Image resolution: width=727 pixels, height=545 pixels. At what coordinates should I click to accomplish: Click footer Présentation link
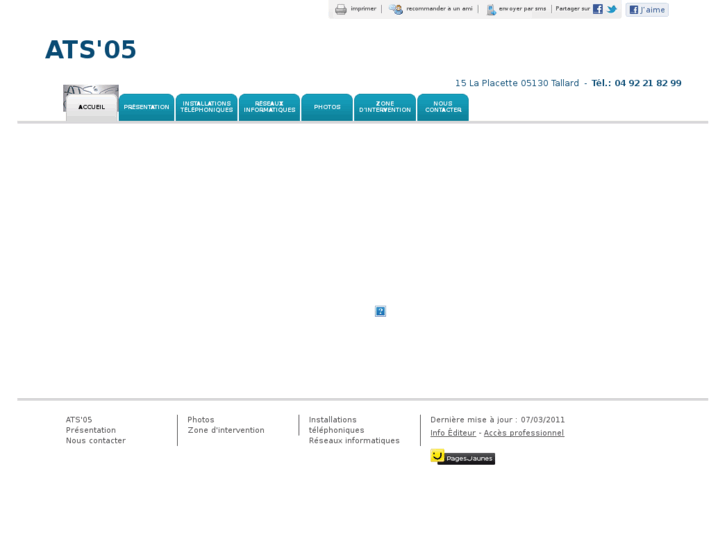point(91,430)
